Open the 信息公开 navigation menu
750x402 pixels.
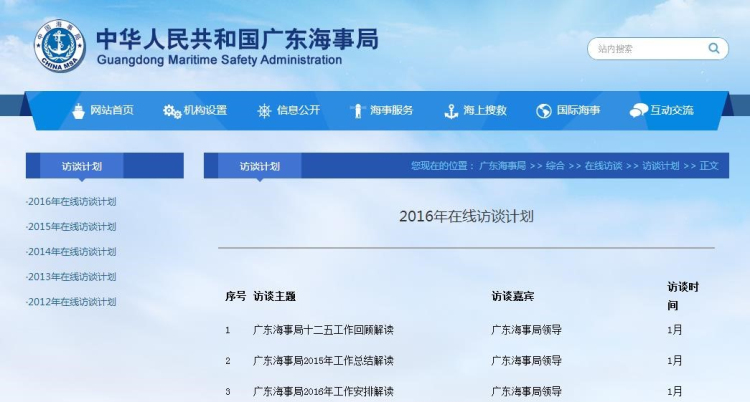[x=298, y=111]
